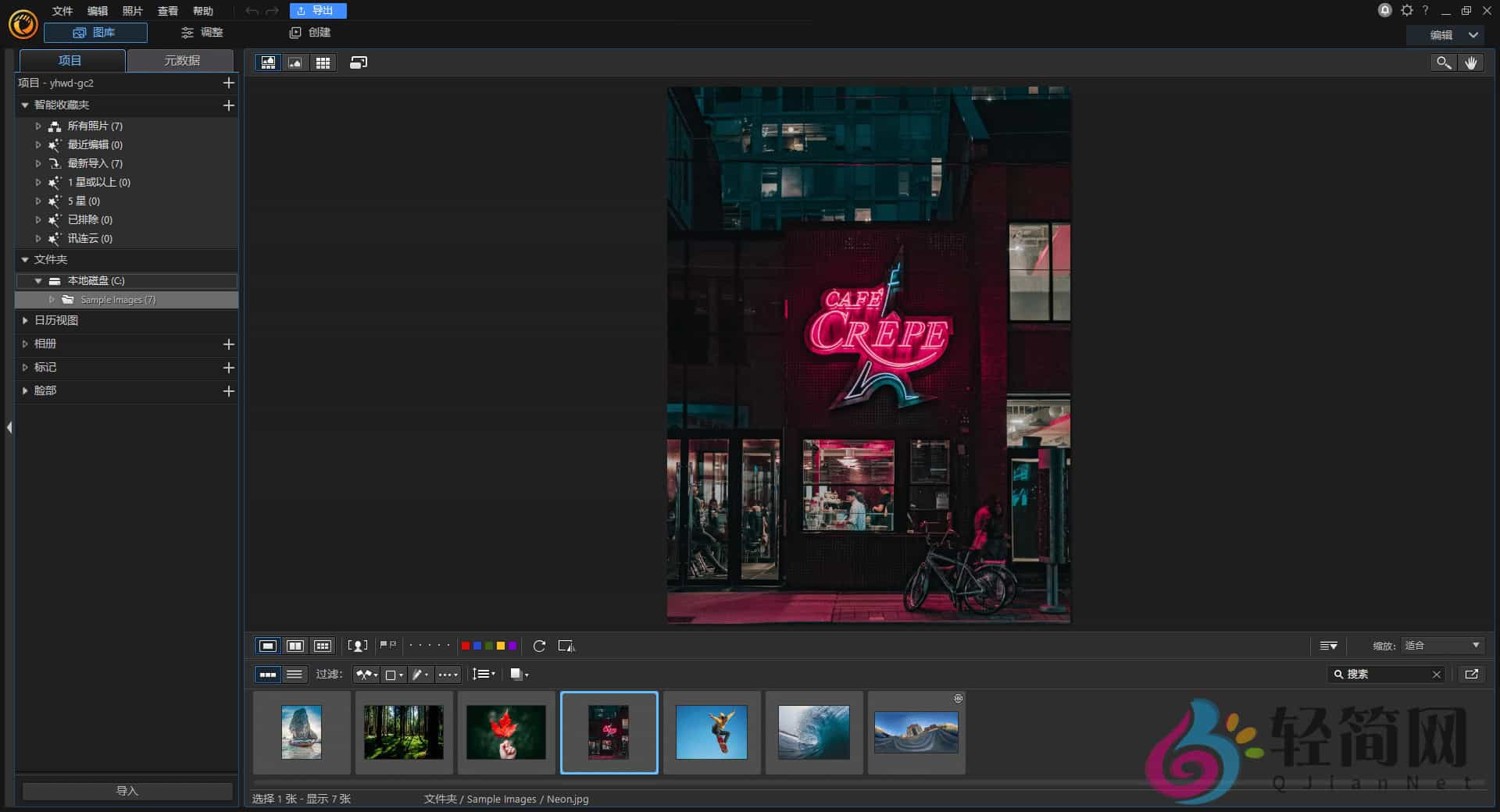Click the 导出 export button
The height and width of the screenshot is (812, 1500).
317,10
